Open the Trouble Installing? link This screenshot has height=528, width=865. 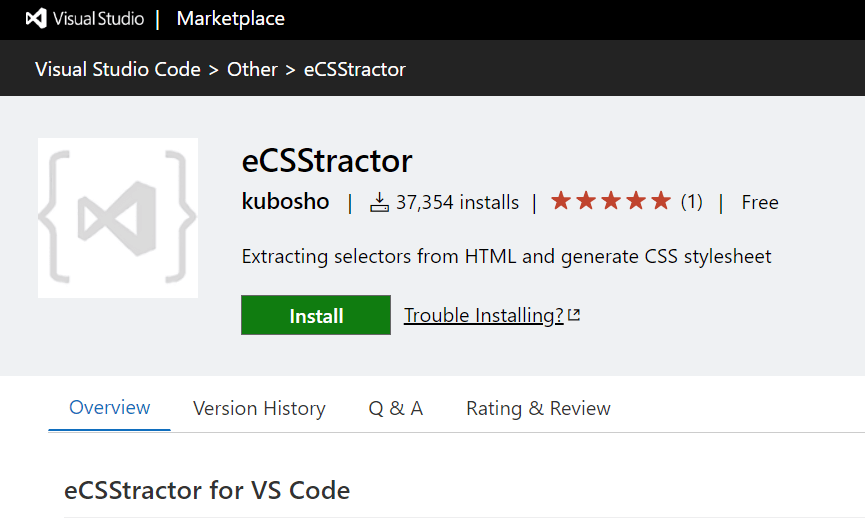(484, 315)
